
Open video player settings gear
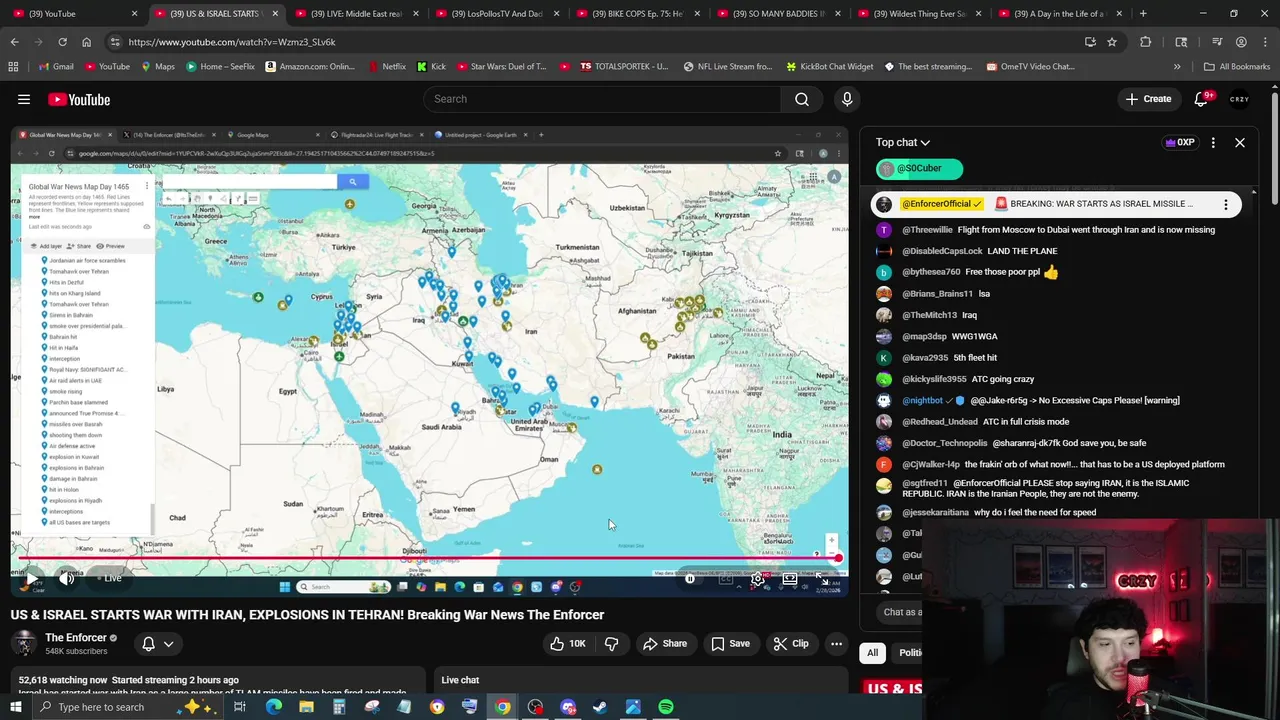pyautogui.click(x=758, y=578)
